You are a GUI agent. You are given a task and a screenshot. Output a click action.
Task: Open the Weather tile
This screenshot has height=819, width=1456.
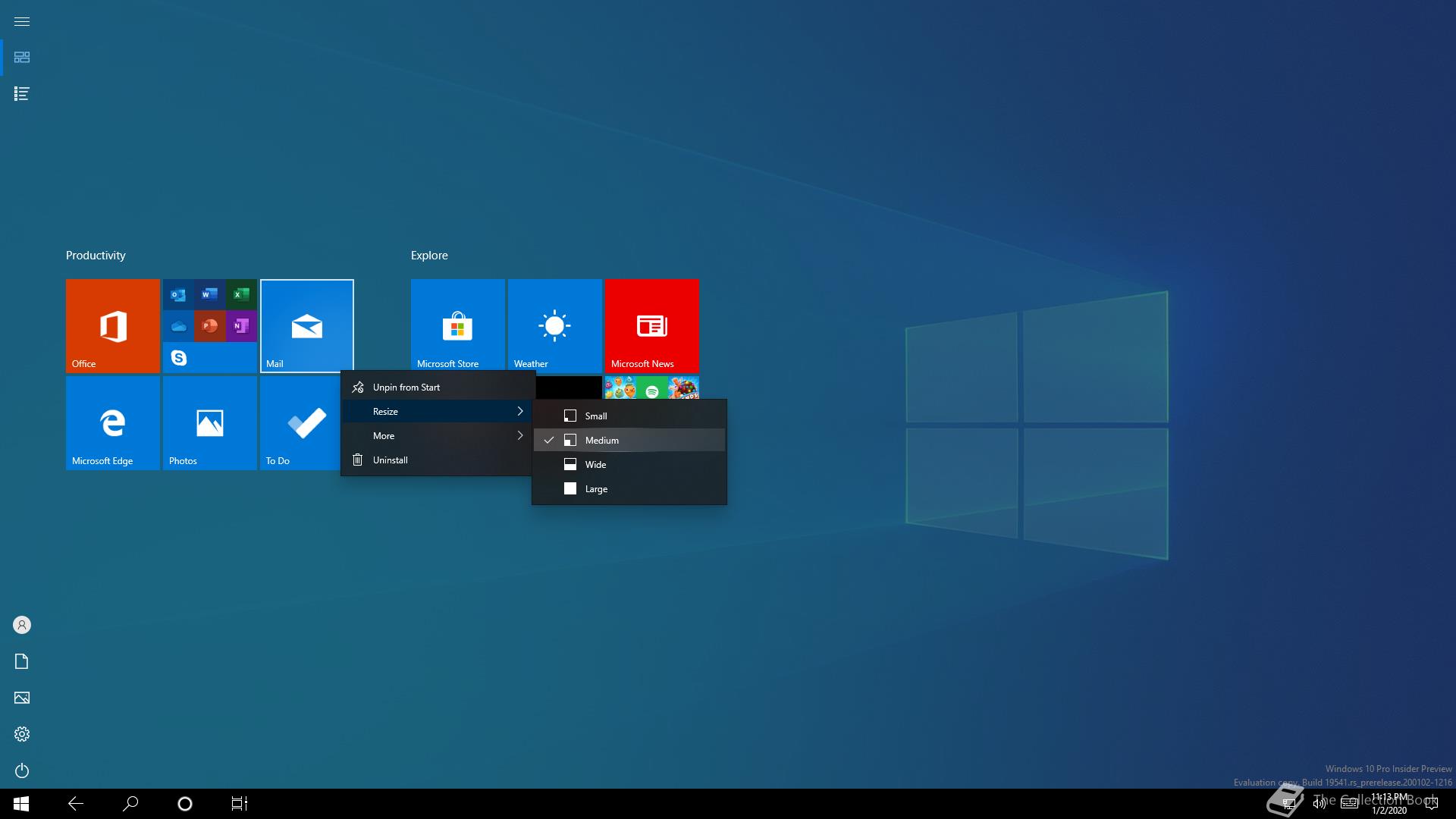555,326
